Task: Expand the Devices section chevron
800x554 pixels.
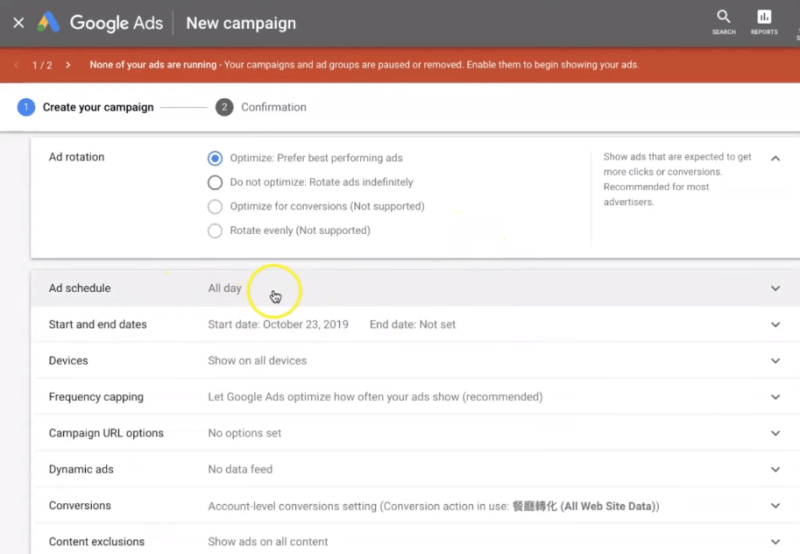Action: [775, 361]
